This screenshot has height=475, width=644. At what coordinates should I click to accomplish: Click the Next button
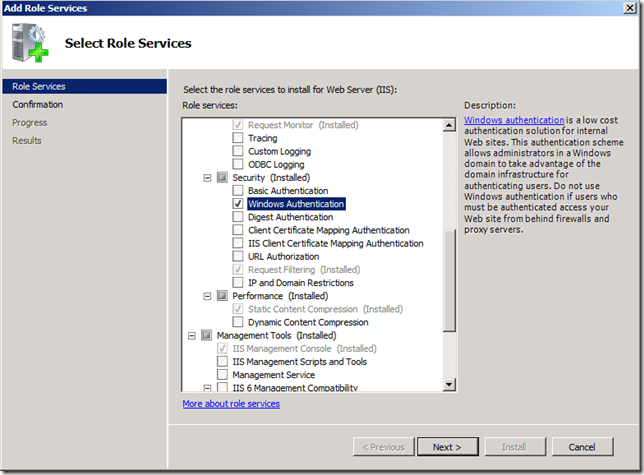[x=447, y=447]
